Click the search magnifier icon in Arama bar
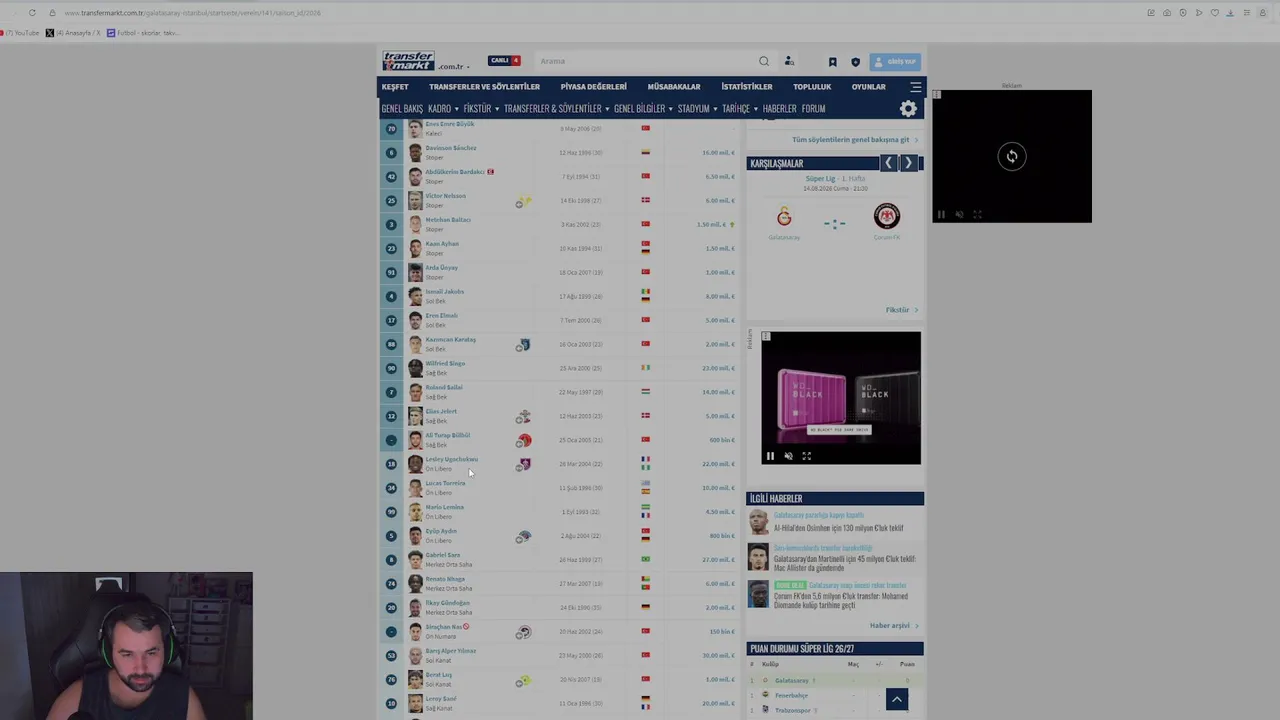1280x720 pixels. 764,61
